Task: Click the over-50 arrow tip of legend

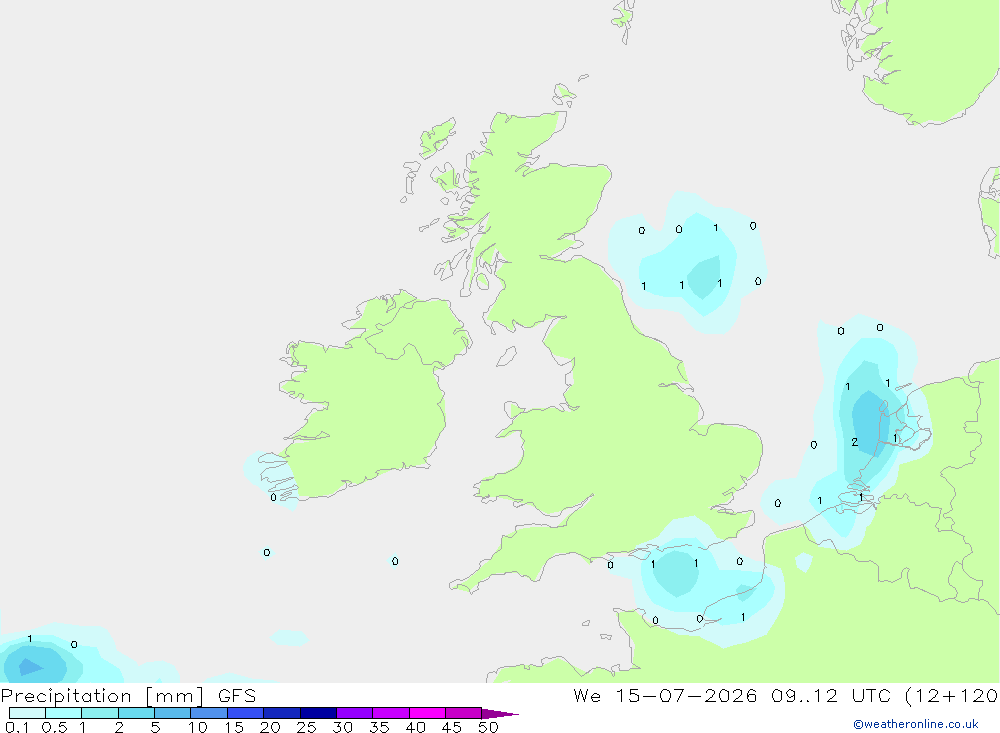Action: (x=500, y=714)
